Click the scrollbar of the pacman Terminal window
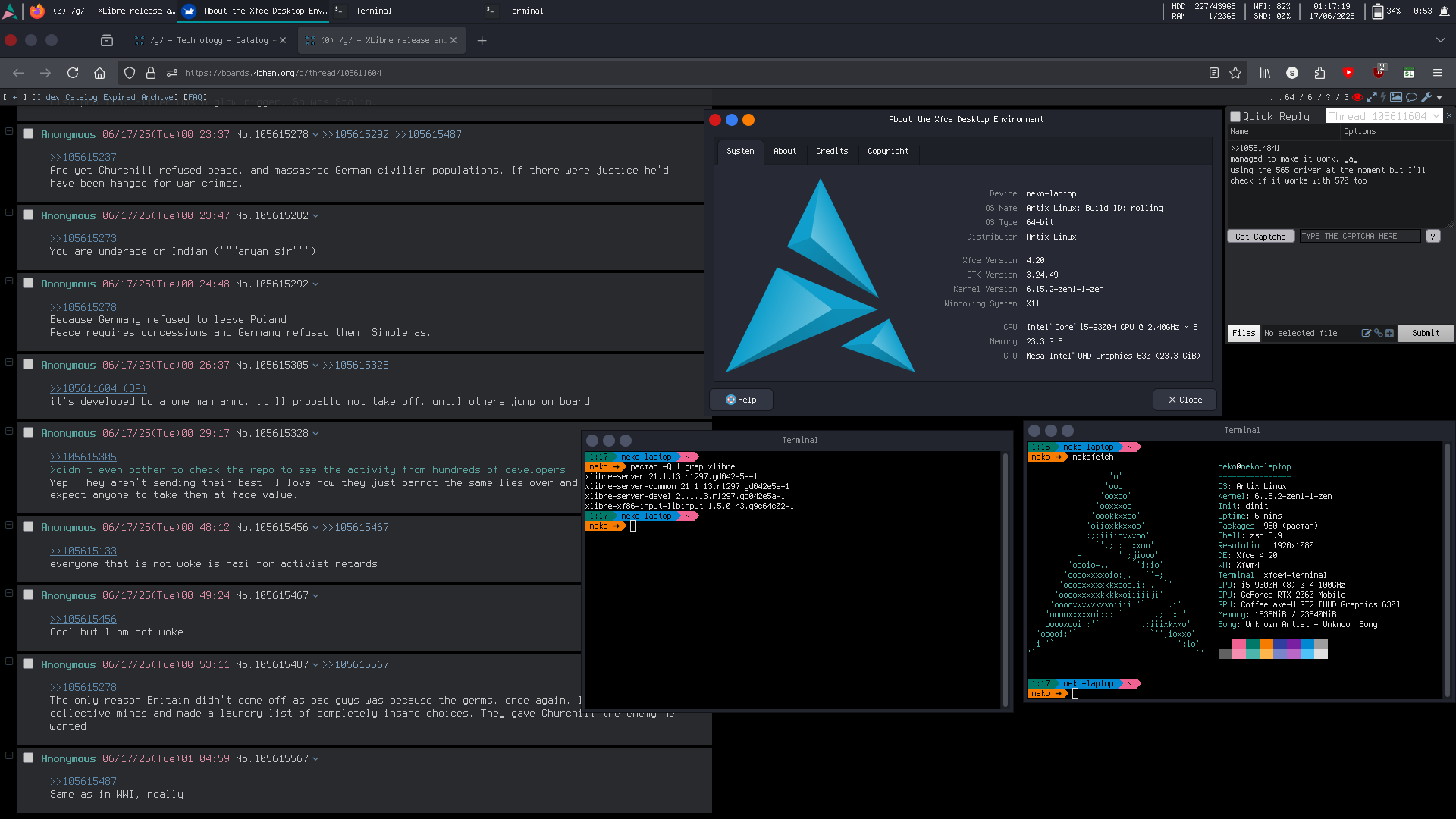The width and height of the screenshot is (1456, 819). 1006,580
